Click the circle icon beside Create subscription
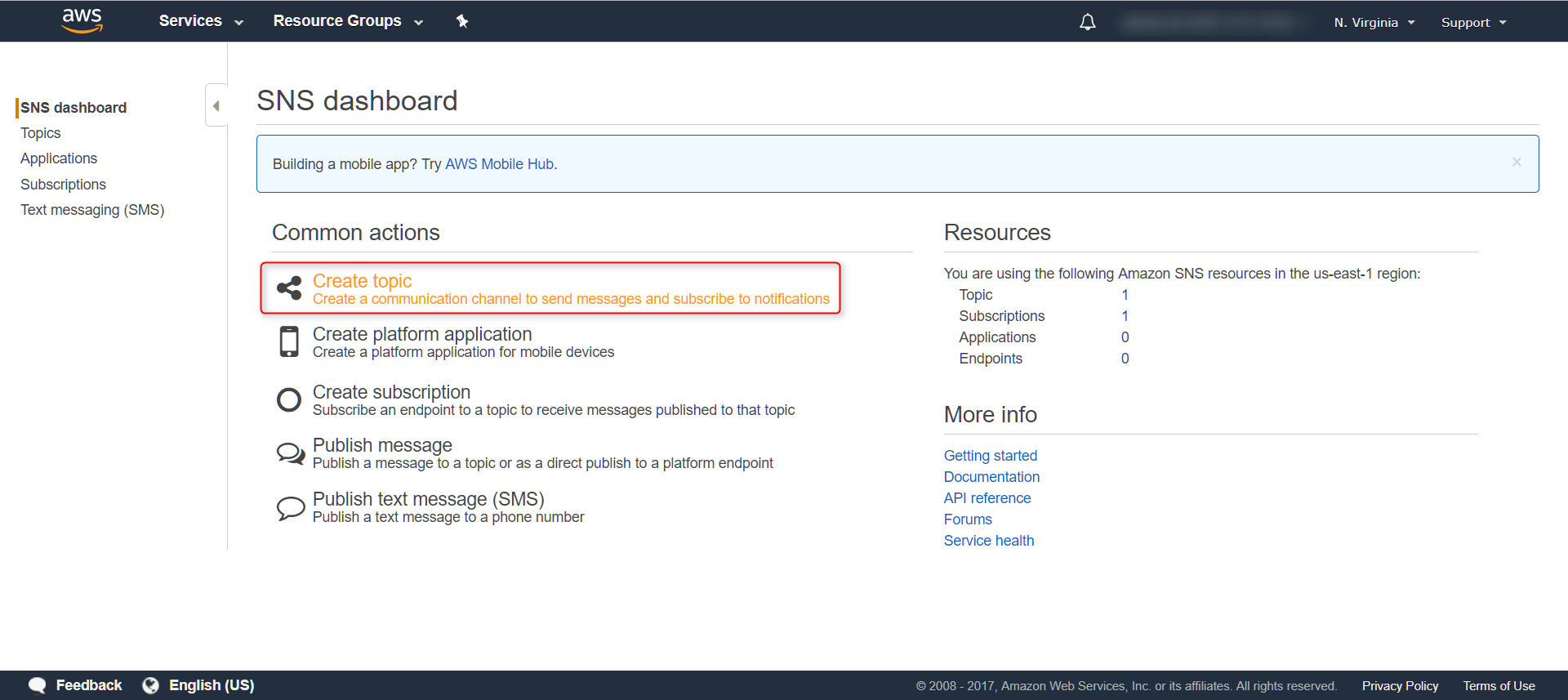The image size is (1568, 700). (x=289, y=399)
